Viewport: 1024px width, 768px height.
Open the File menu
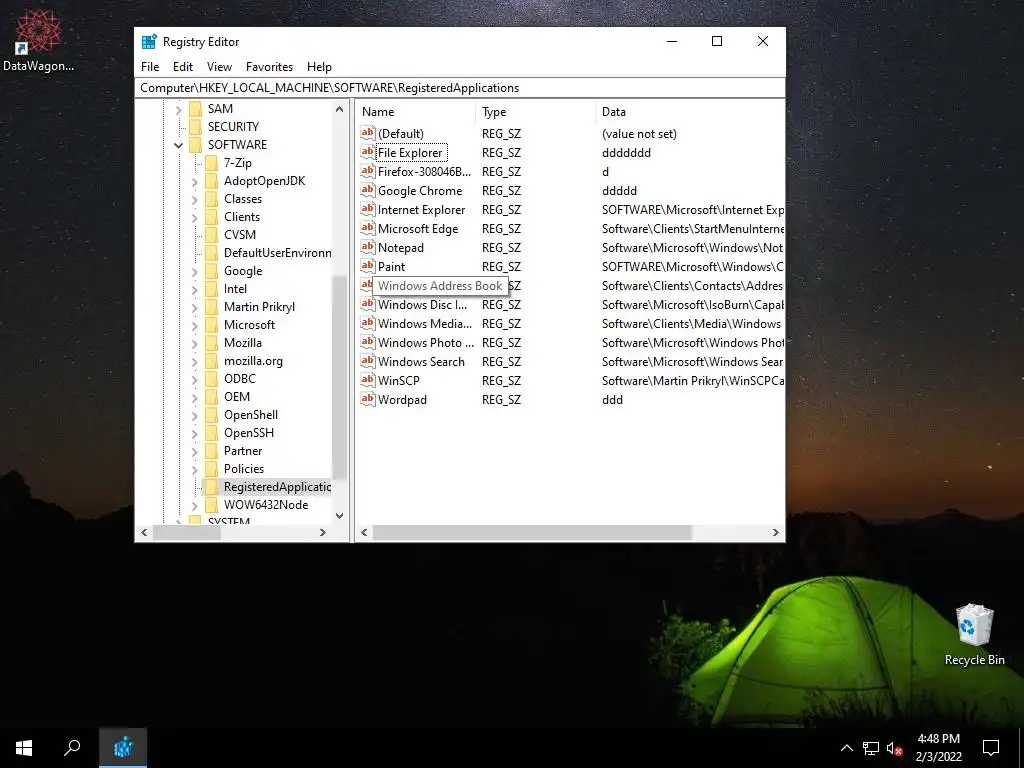click(x=150, y=67)
